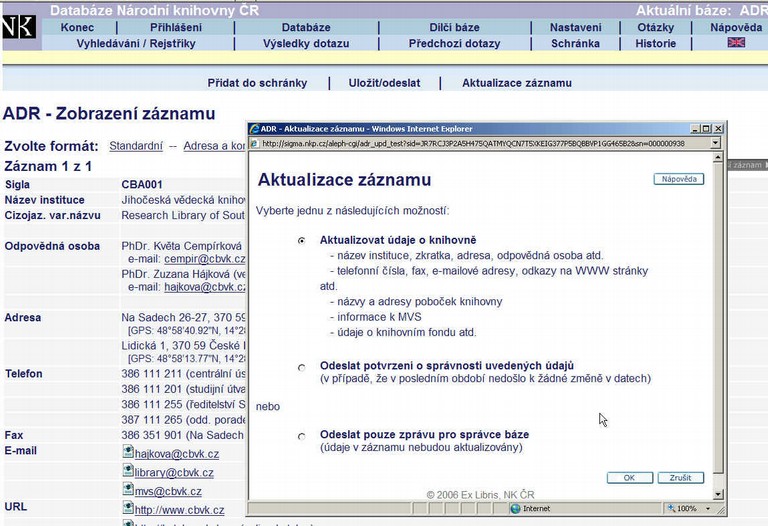768x526 pixels.
Task: Click the NK library logo
Action: (x=19, y=27)
